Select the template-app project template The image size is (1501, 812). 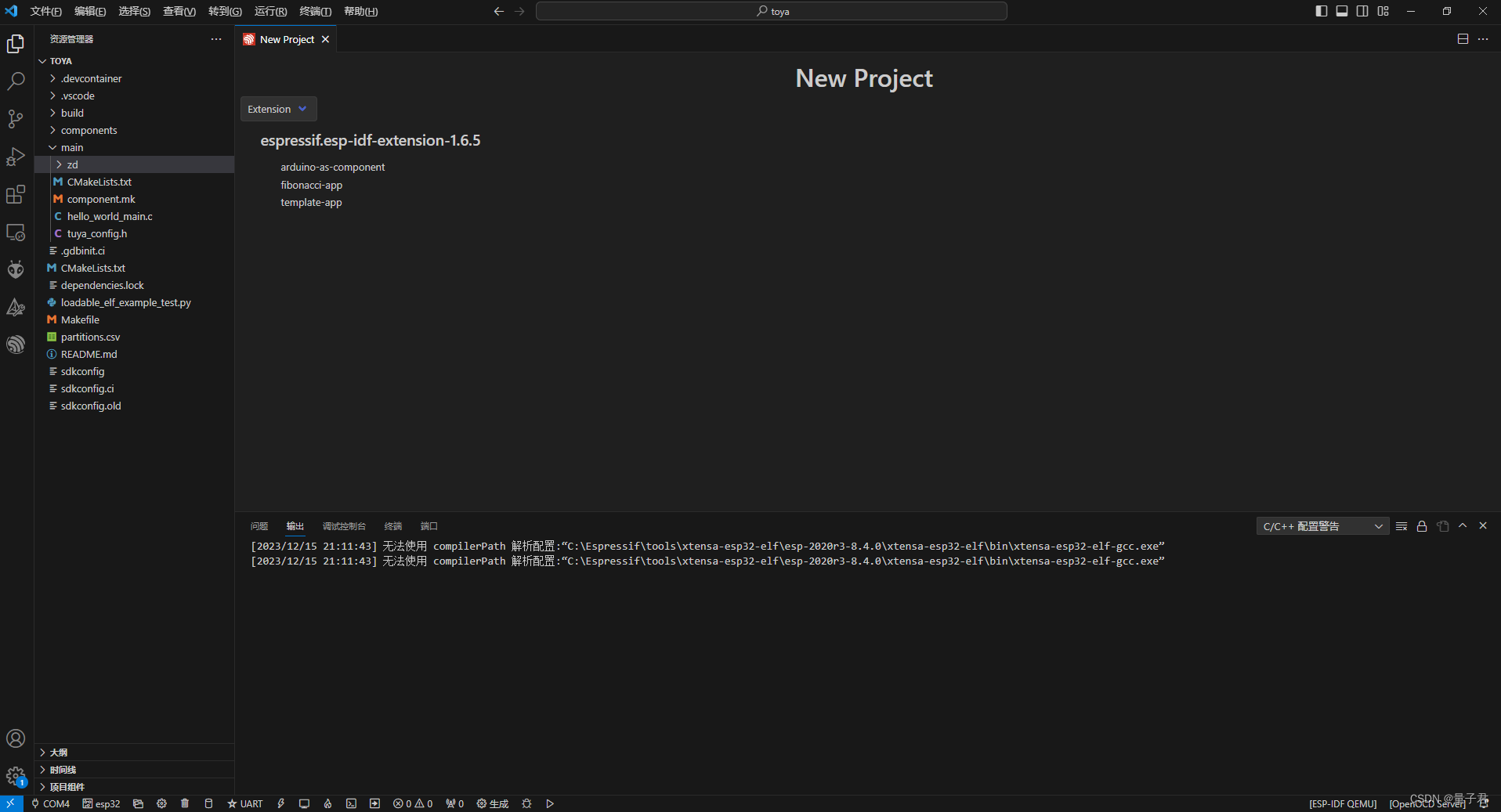pyautogui.click(x=311, y=202)
